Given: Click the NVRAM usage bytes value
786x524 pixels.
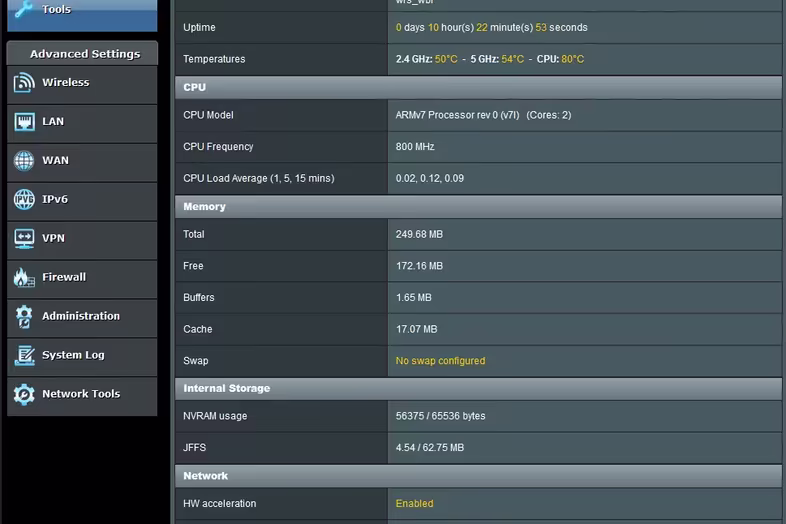Looking at the screenshot, I should pyautogui.click(x=440, y=416).
